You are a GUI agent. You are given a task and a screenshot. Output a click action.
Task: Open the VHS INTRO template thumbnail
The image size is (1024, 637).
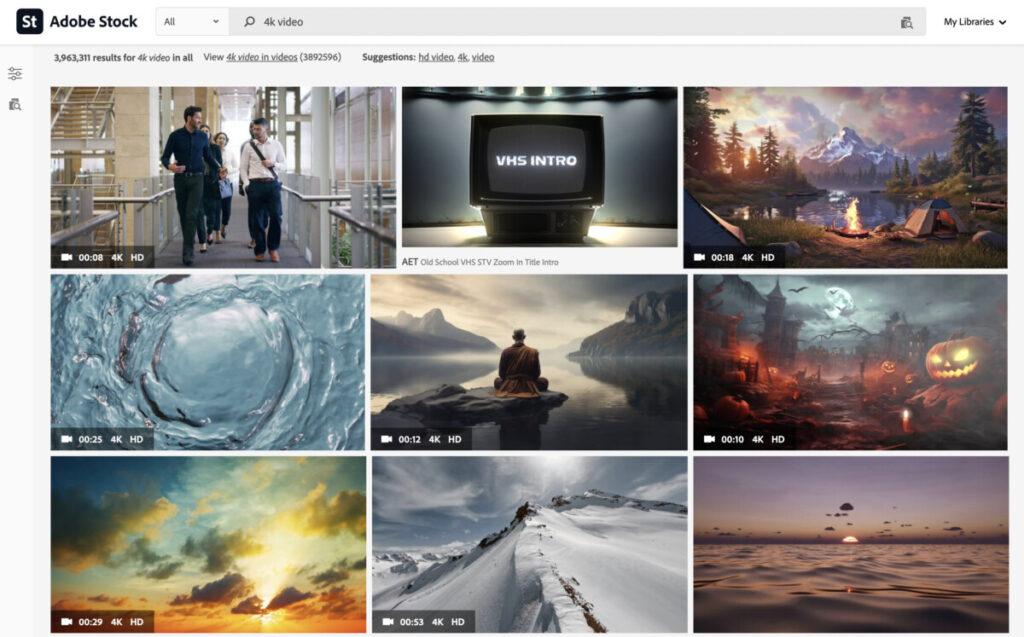(x=539, y=165)
